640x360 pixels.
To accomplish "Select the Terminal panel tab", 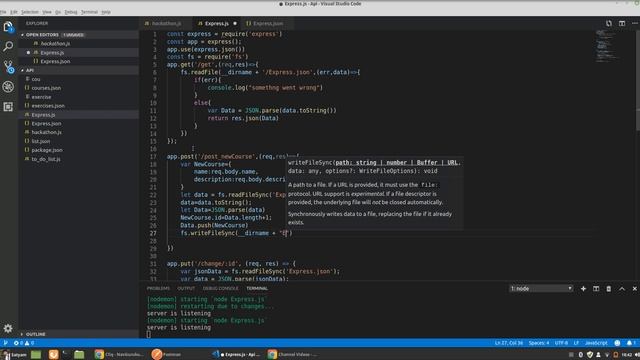I will click(x=257, y=289).
